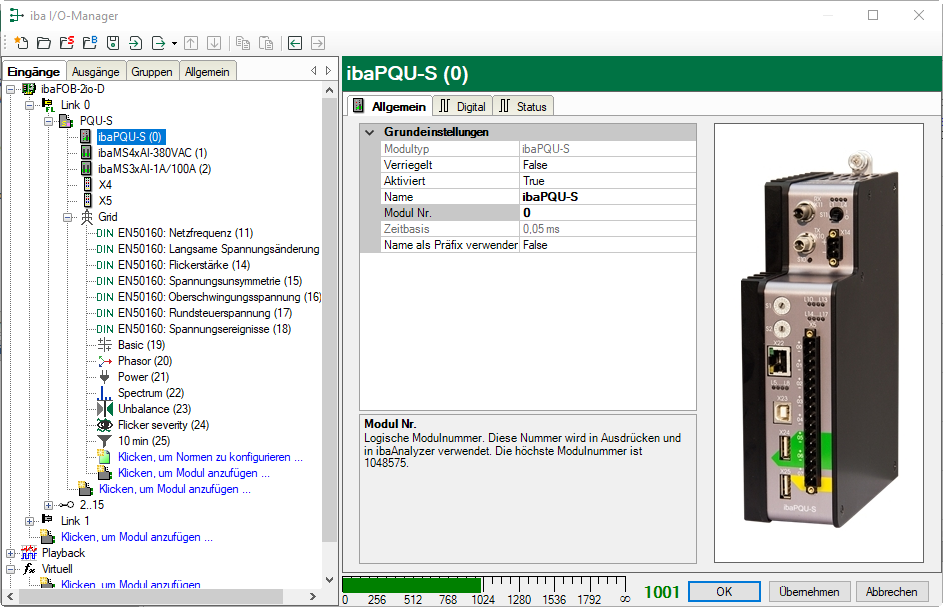Toggle the Verriegelt False value
Viewport: 943px width, 607px height.
(606, 165)
